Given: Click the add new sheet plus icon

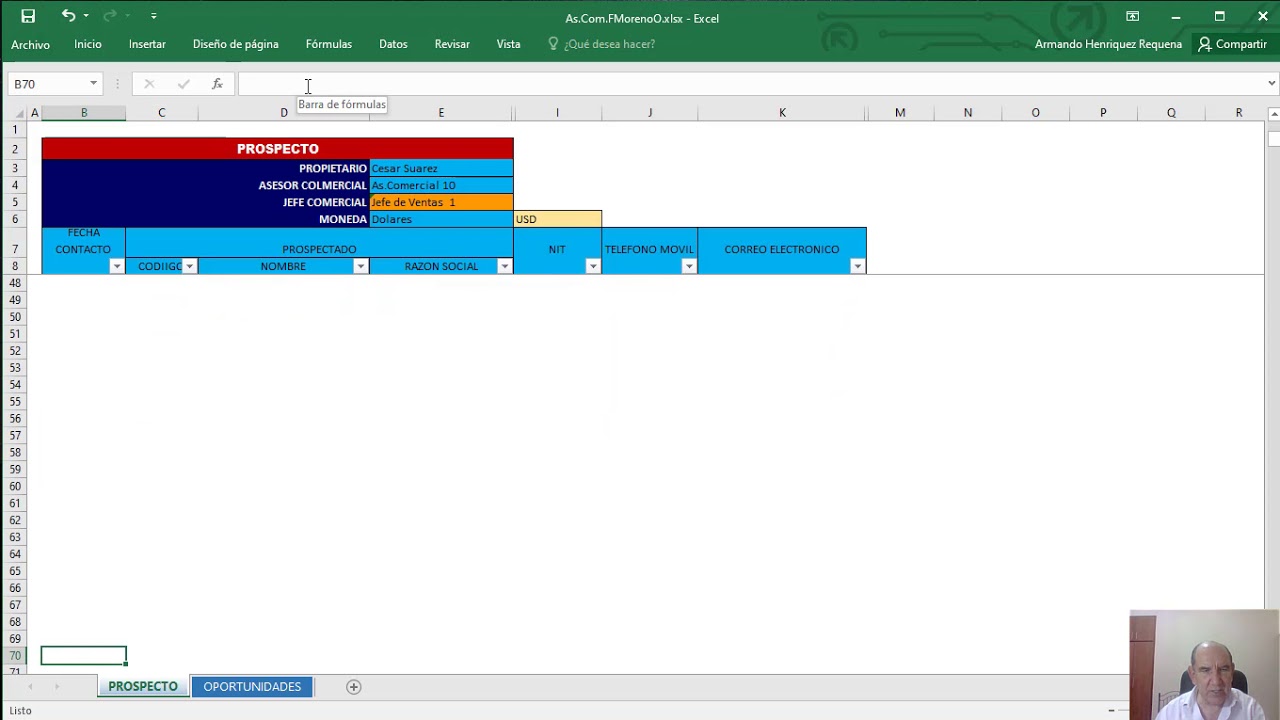Looking at the screenshot, I should 353,686.
